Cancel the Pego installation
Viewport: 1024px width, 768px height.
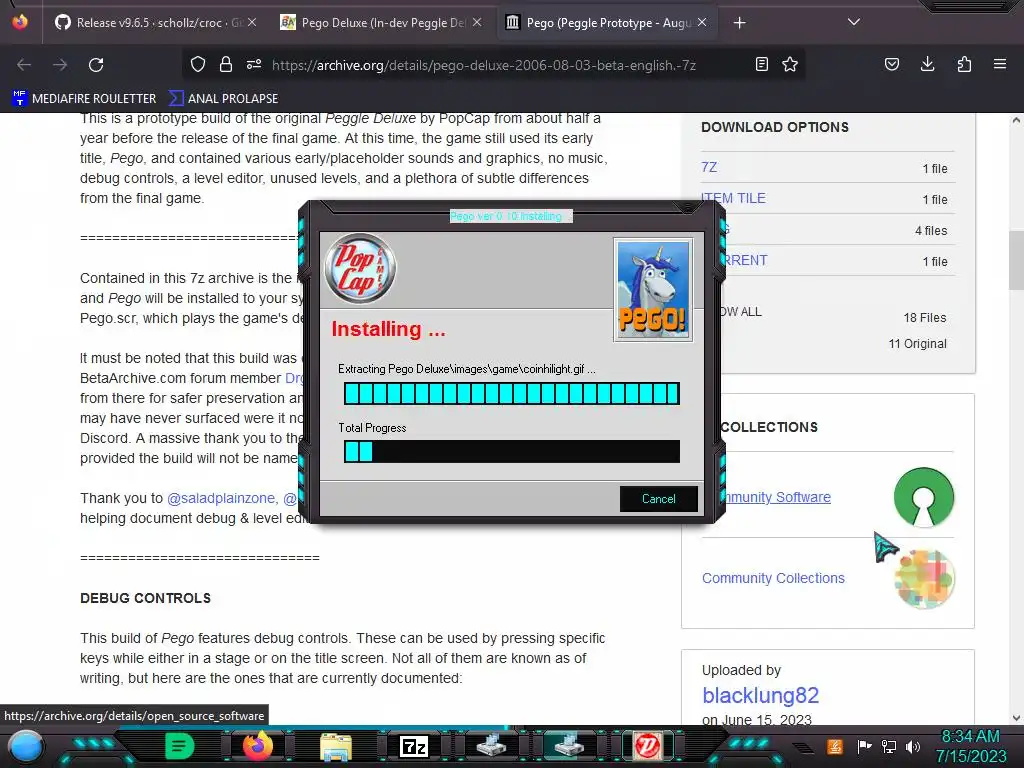coord(658,499)
